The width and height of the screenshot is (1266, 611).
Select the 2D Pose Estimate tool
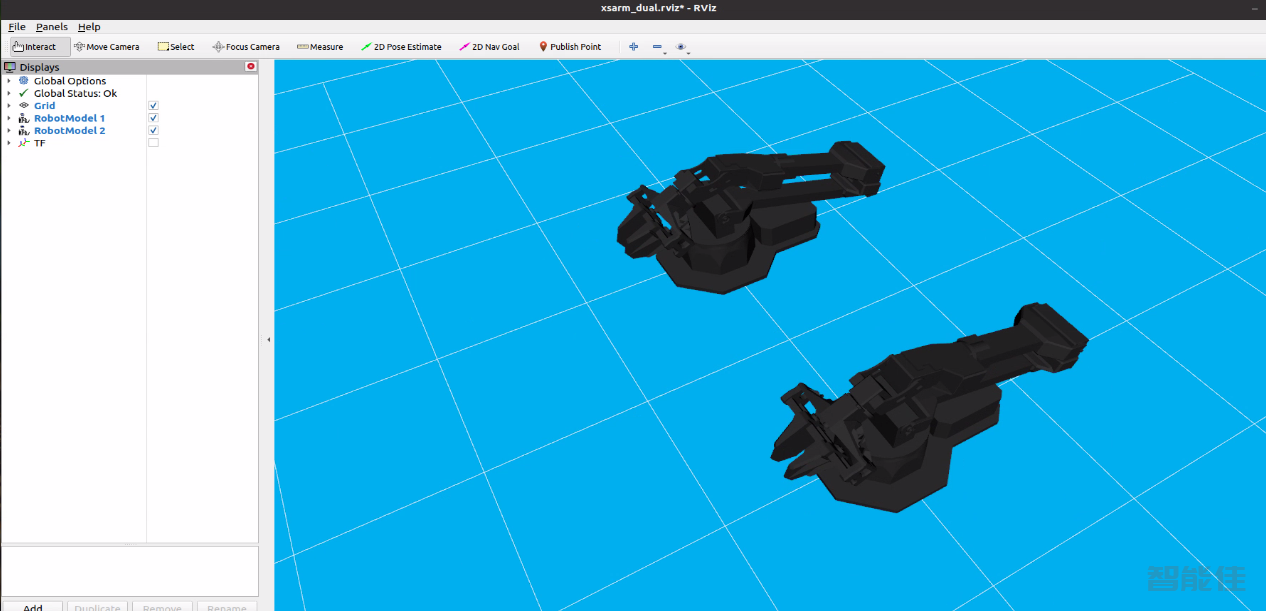[x=401, y=47]
